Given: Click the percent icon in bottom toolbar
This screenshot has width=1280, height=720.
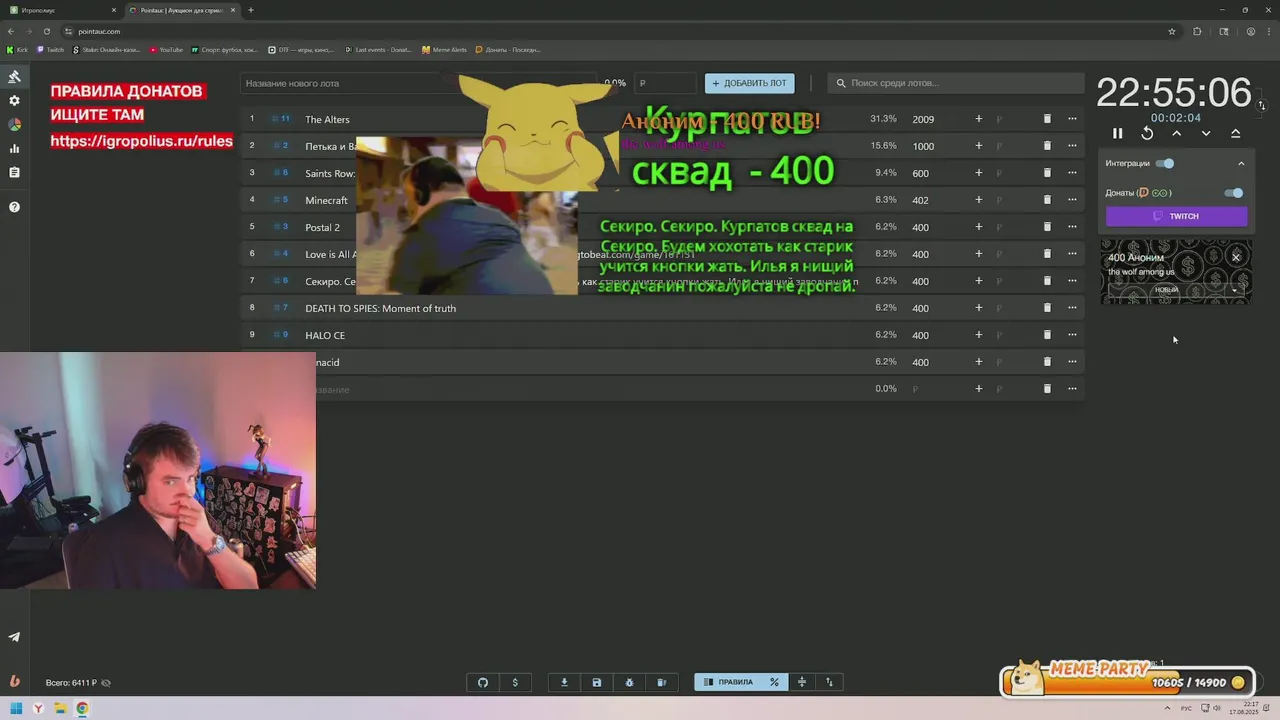Looking at the screenshot, I should pos(774,682).
